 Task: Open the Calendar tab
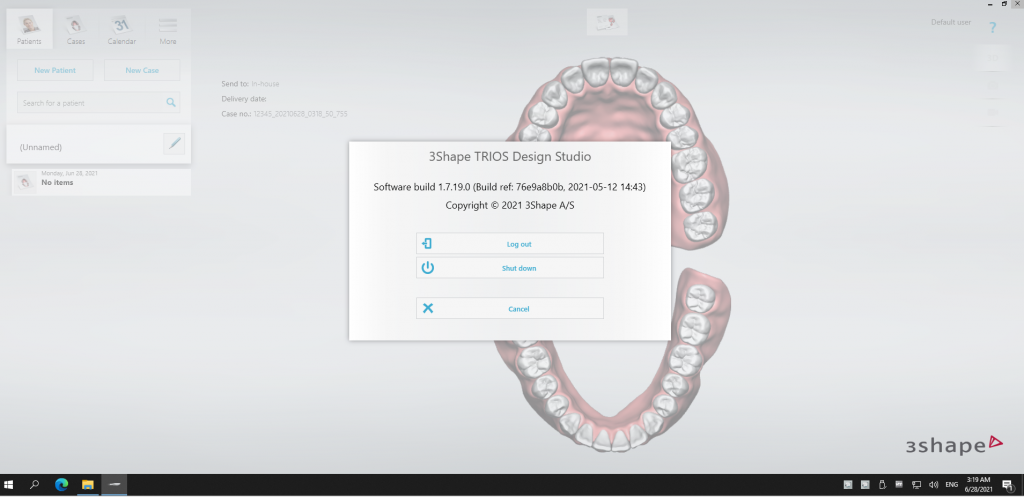tap(121, 29)
